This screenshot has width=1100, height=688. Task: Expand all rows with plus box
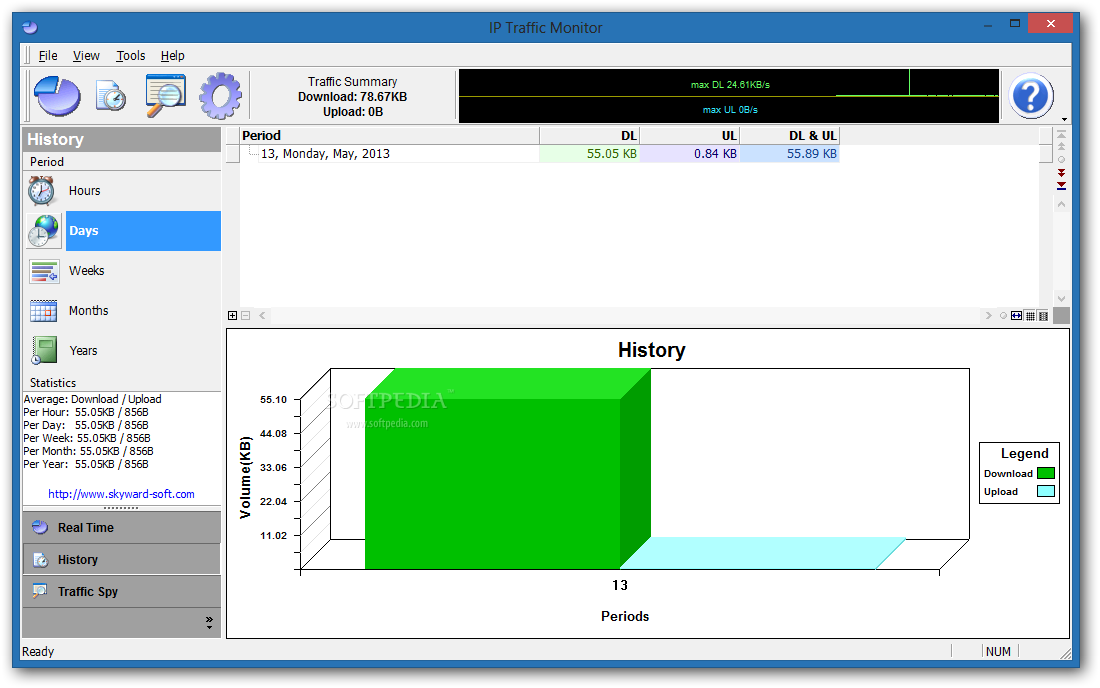232,316
